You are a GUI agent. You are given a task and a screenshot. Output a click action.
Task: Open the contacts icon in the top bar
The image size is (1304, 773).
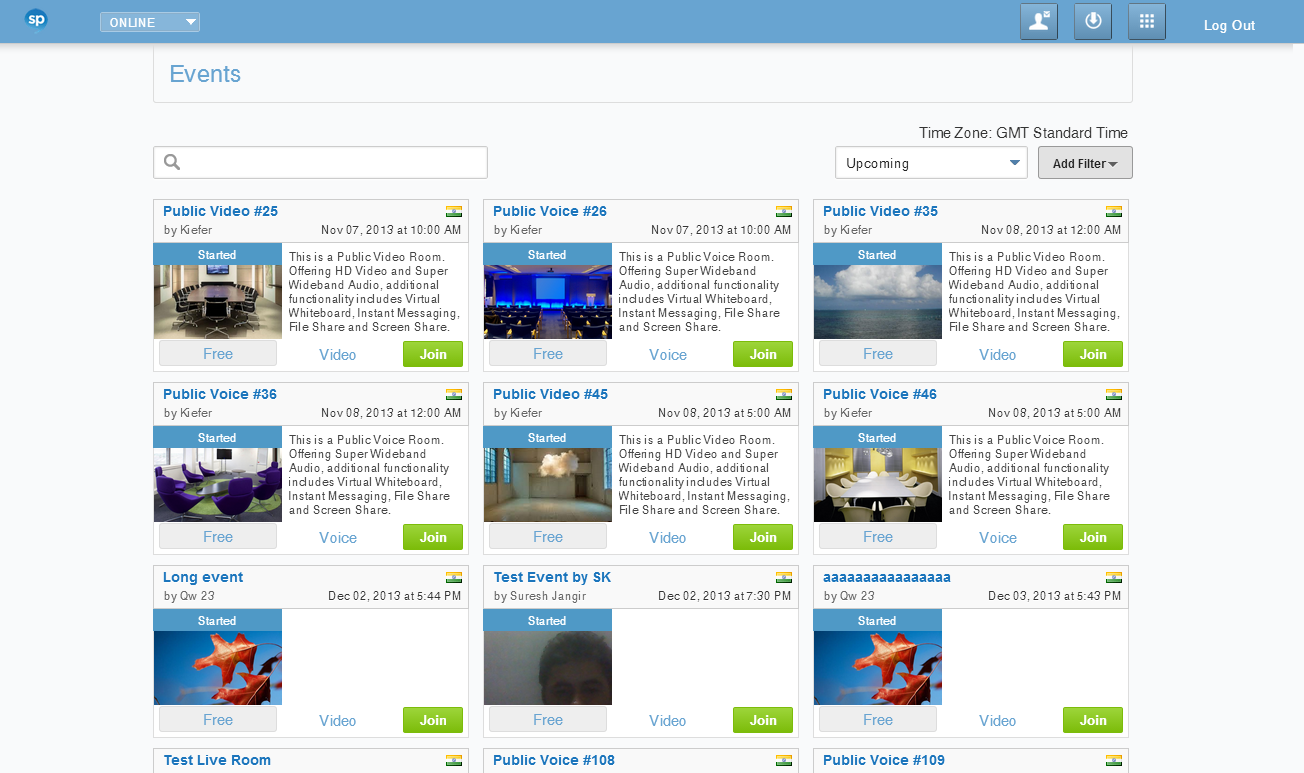click(1039, 22)
